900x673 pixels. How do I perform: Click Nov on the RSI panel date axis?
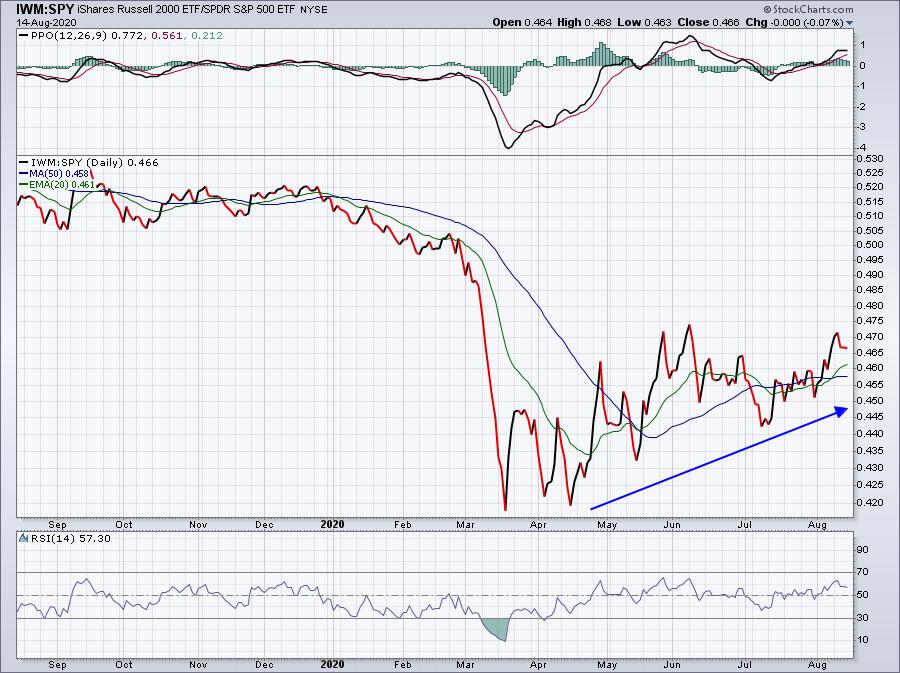[198, 665]
